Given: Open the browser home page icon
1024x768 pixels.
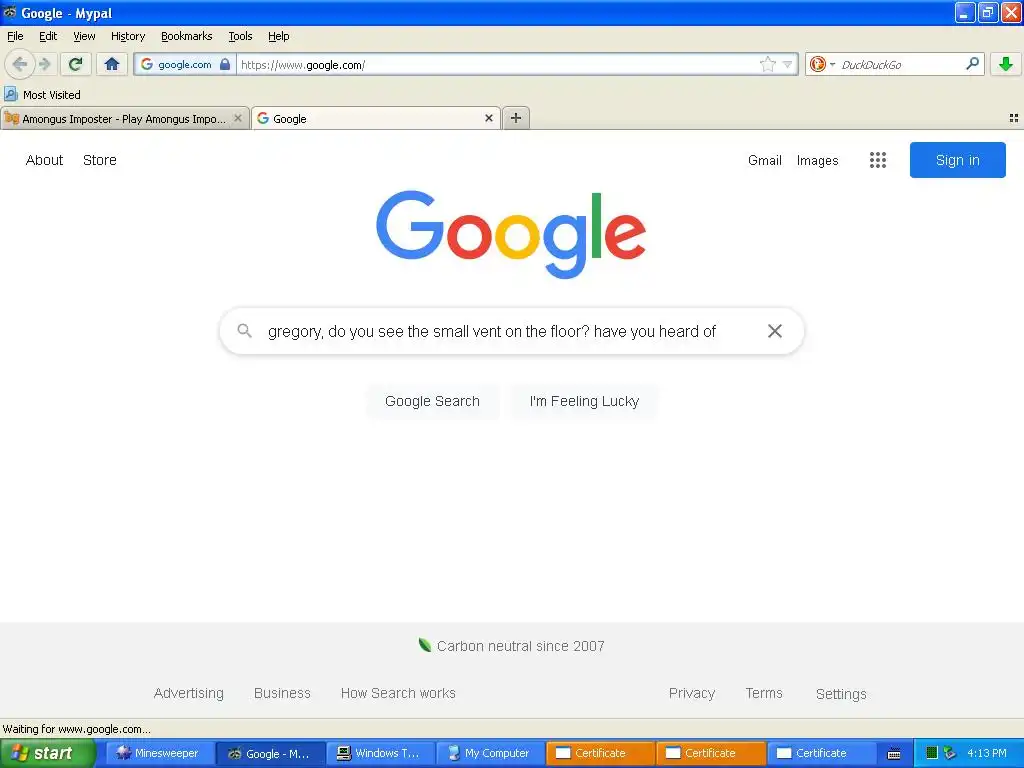Looking at the screenshot, I should [112, 64].
